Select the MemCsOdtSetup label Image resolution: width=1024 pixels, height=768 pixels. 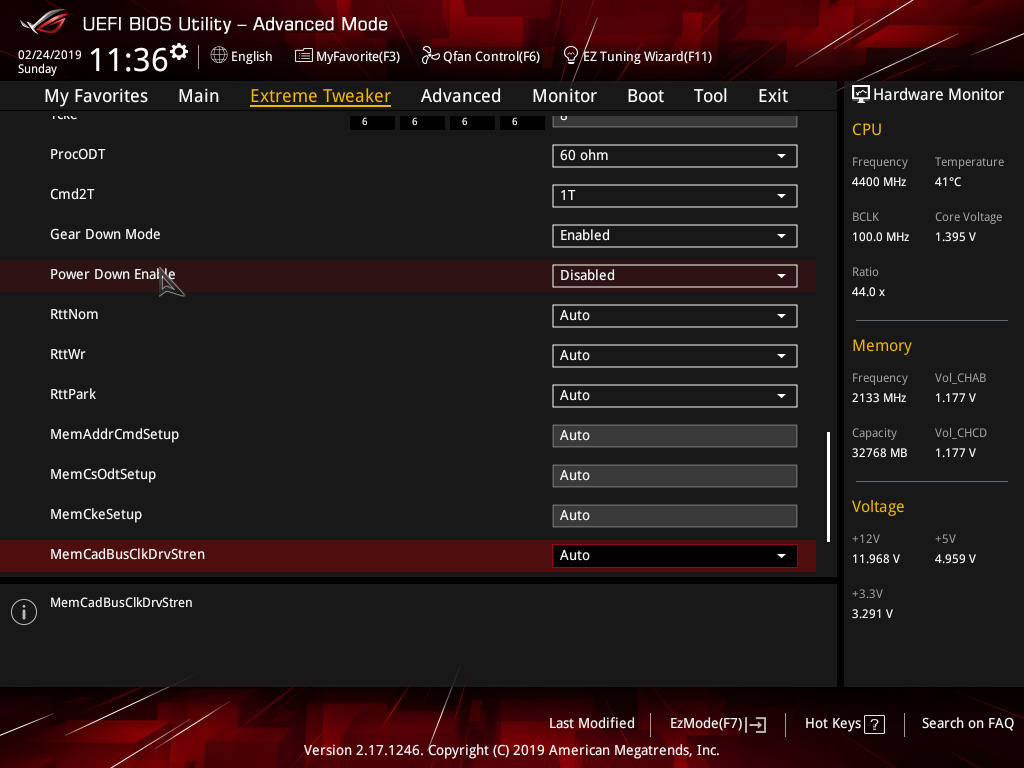[x=103, y=475]
